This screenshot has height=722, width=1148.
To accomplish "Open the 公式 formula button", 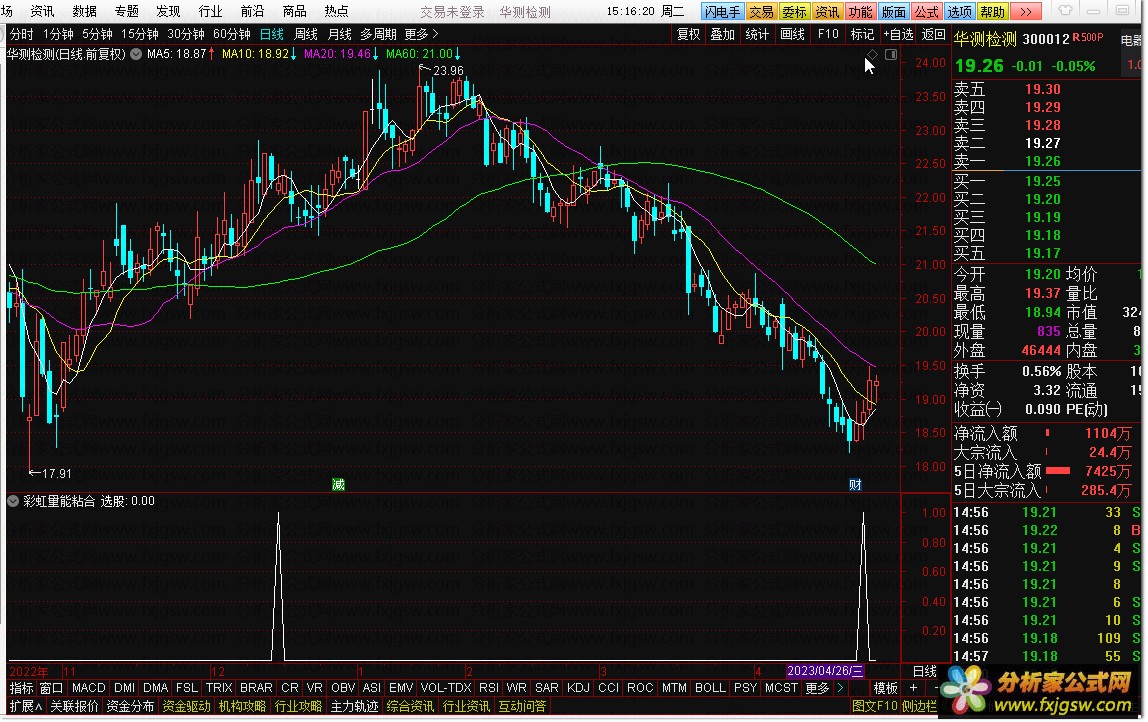I will [926, 12].
